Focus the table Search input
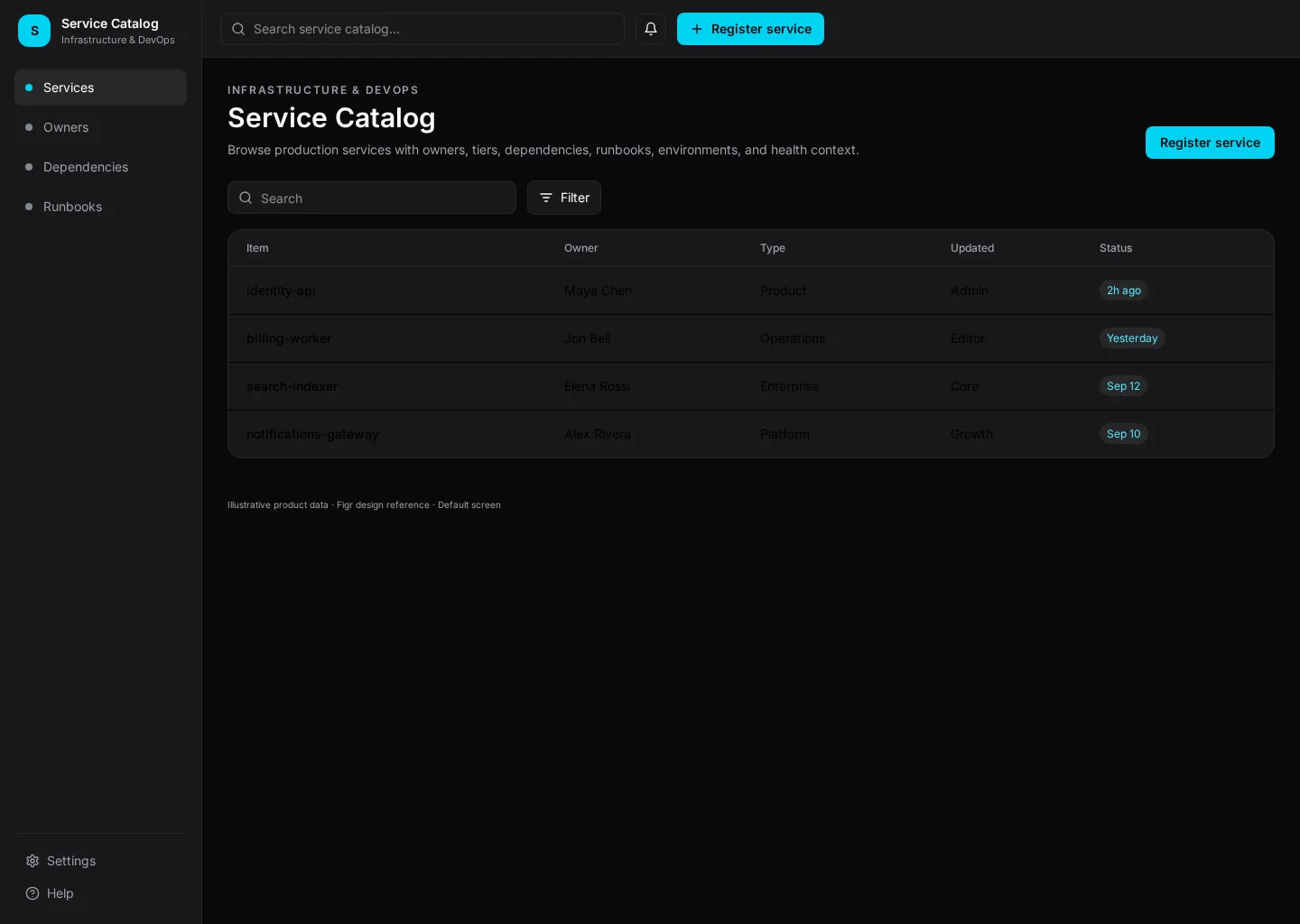The width and height of the screenshot is (1300, 924). coord(372,198)
